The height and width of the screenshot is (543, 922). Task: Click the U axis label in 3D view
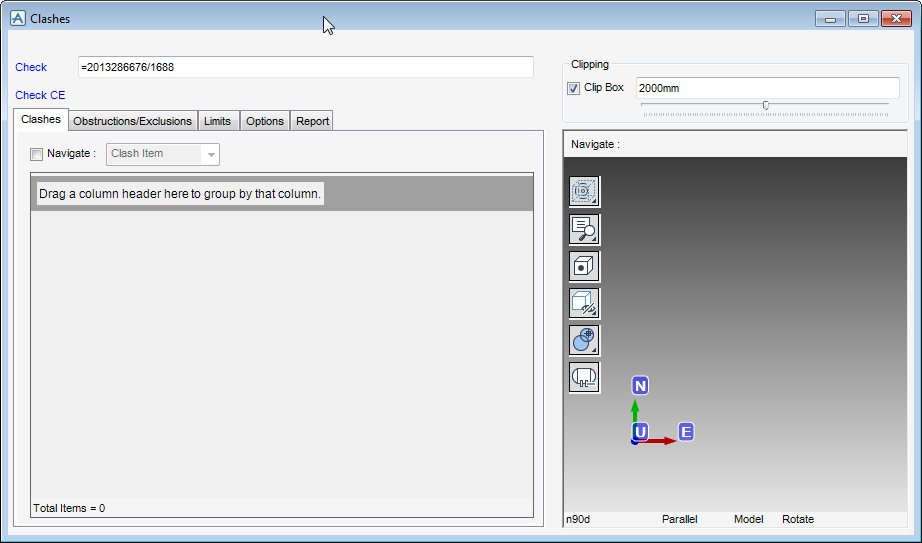point(640,432)
